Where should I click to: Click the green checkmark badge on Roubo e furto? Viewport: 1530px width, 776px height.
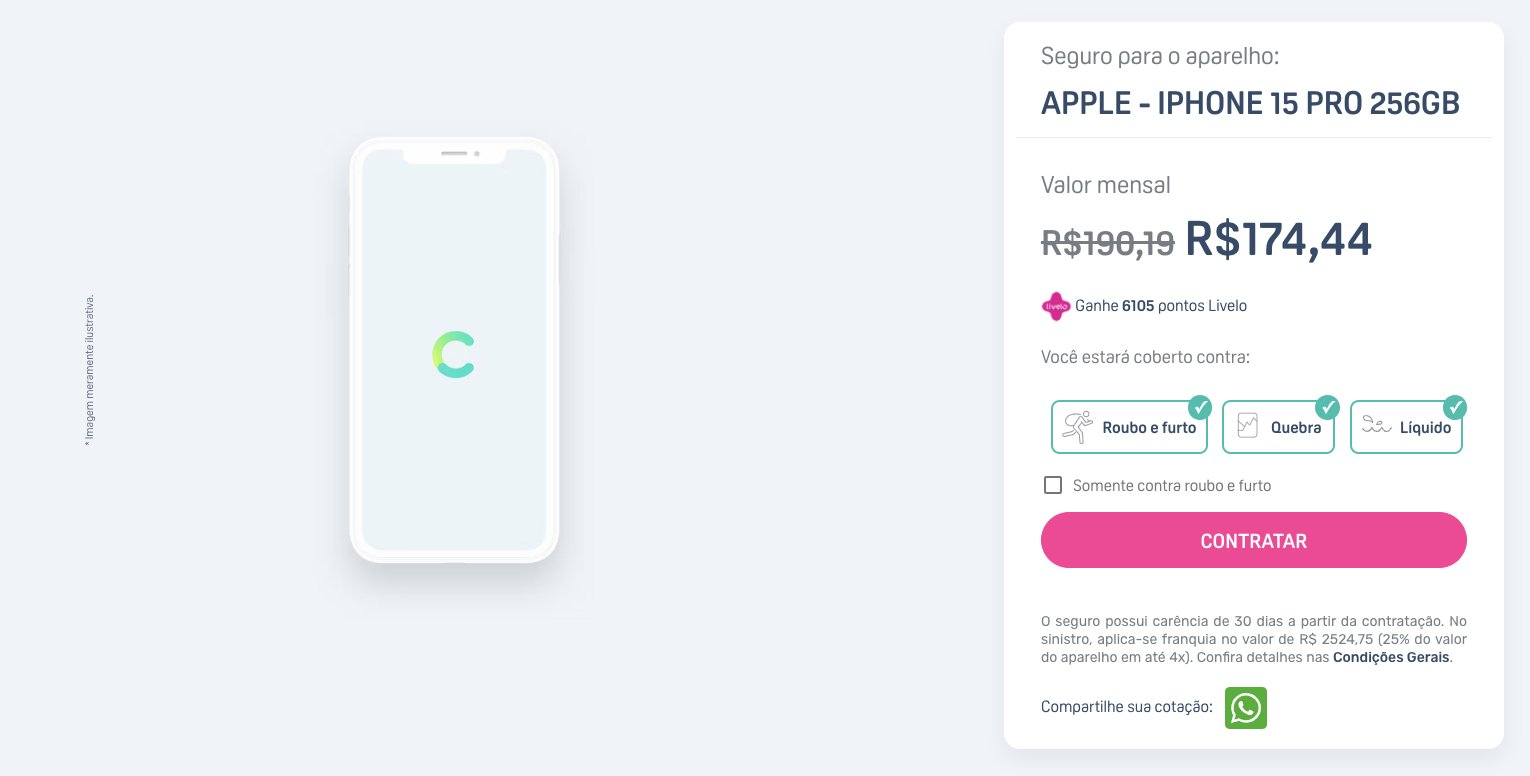pyautogui.click(x=1200, y=407)
